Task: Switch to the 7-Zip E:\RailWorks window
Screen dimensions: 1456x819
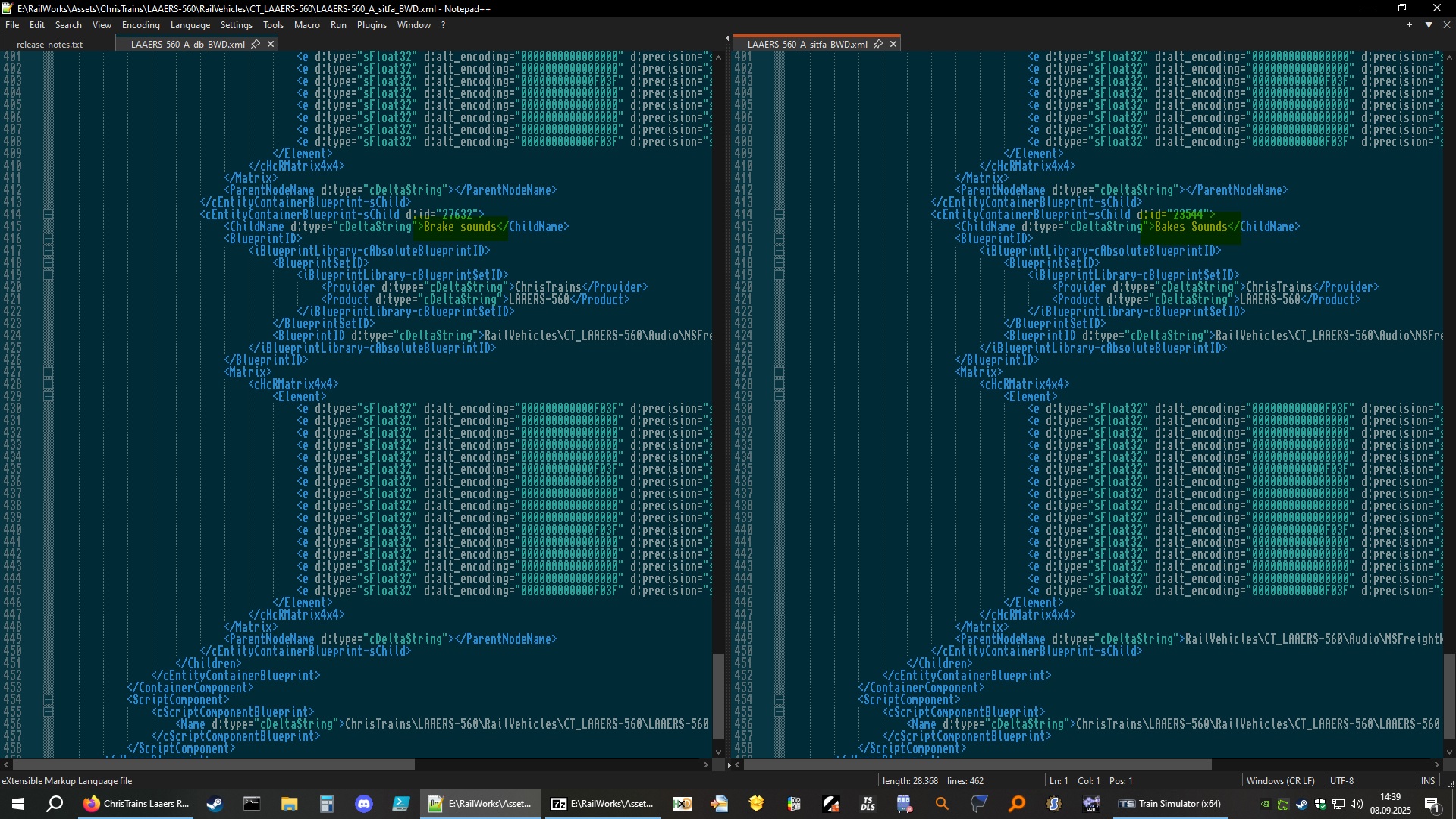Action: [x=602, y=804]
